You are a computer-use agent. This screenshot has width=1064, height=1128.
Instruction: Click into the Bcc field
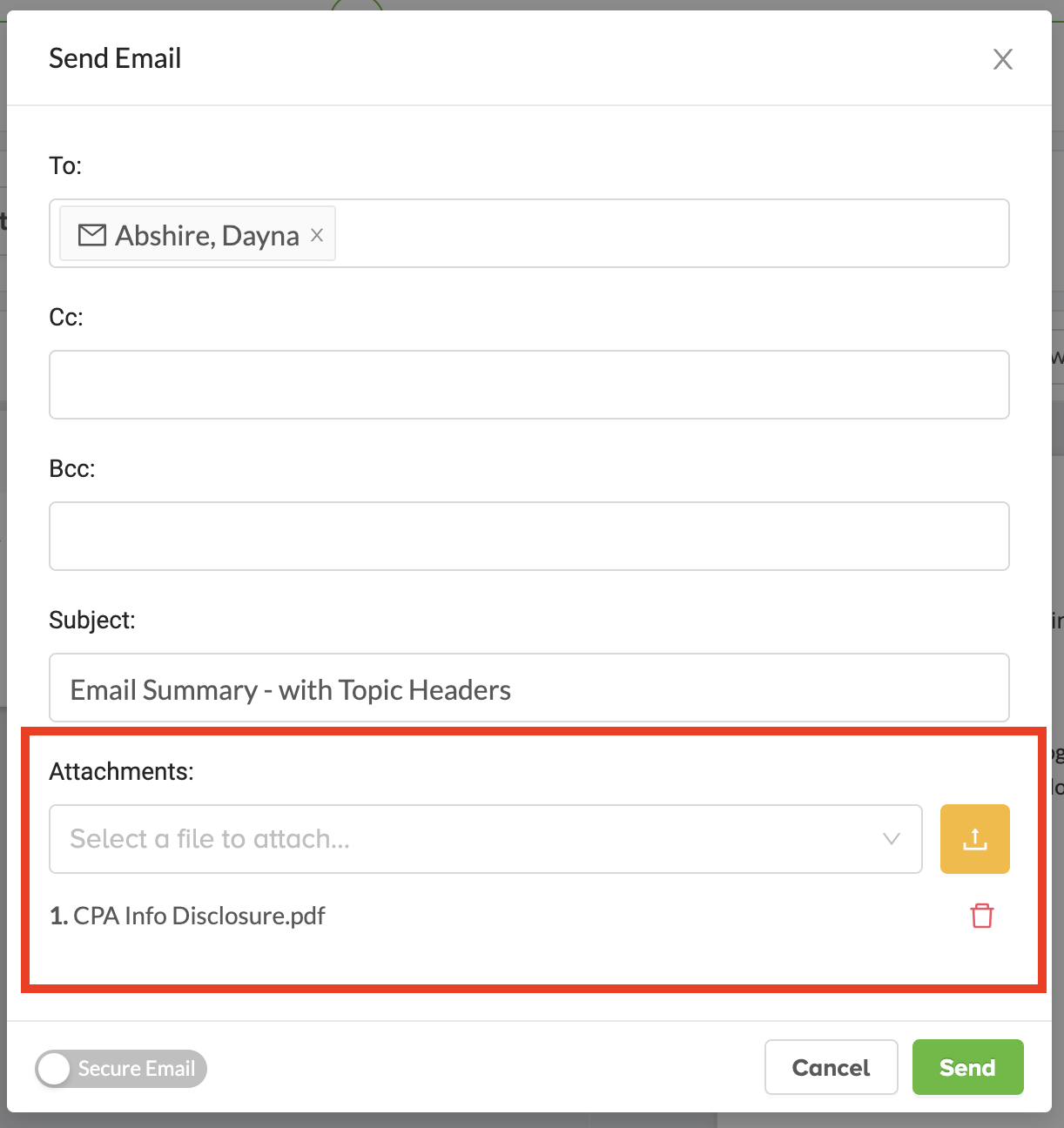pos(529,536)
